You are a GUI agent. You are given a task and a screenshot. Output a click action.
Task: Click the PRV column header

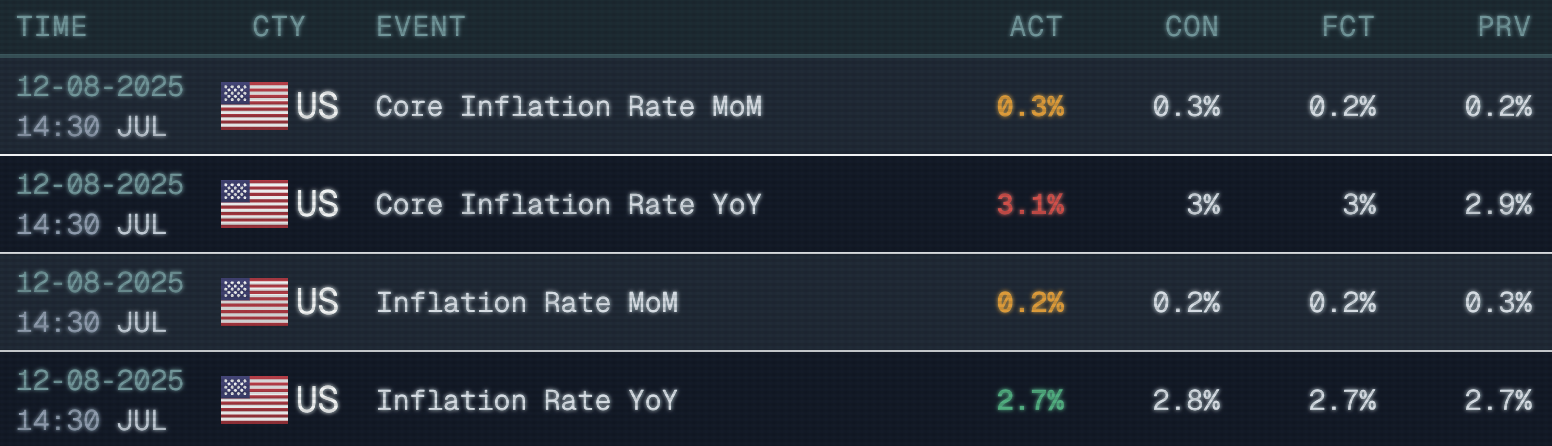point(1505,27)
